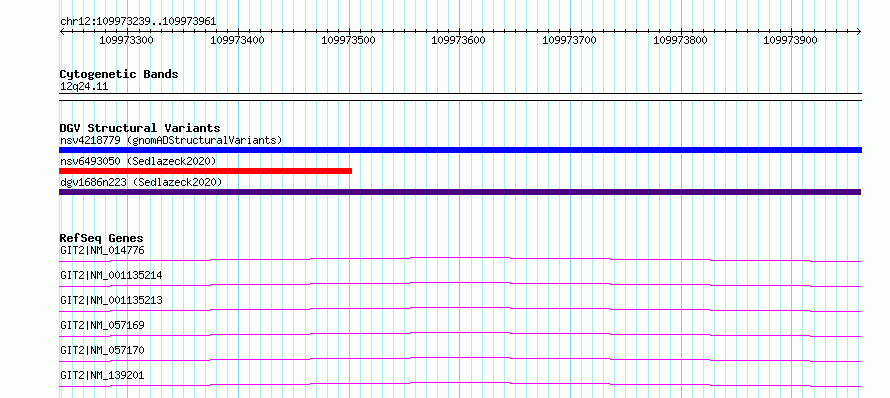Click the magenta GIT2|NM_001135213 transcript line

click(x=460, y=309)
